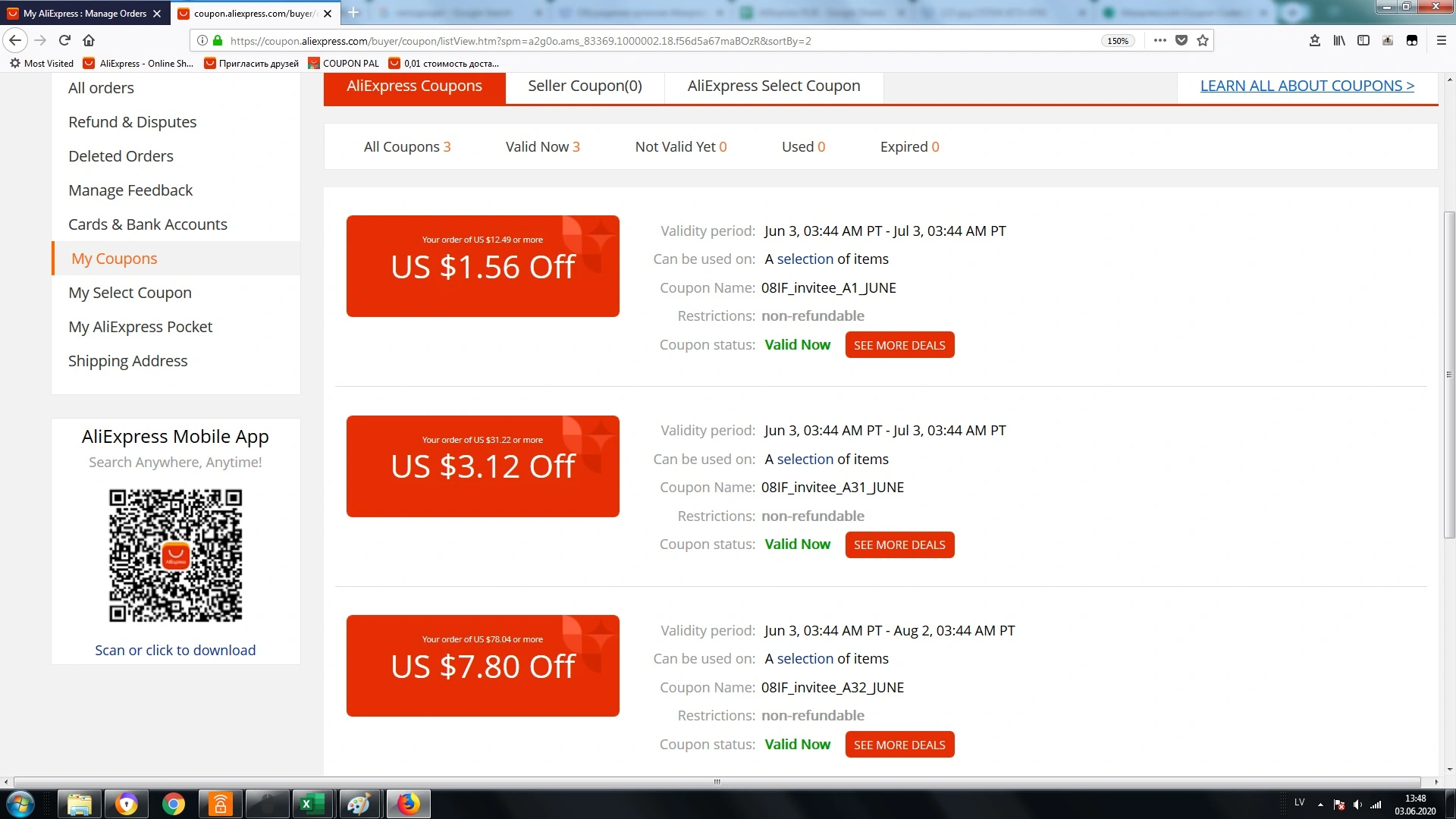Reset the 150% zoom level badge

point(1118,41)
